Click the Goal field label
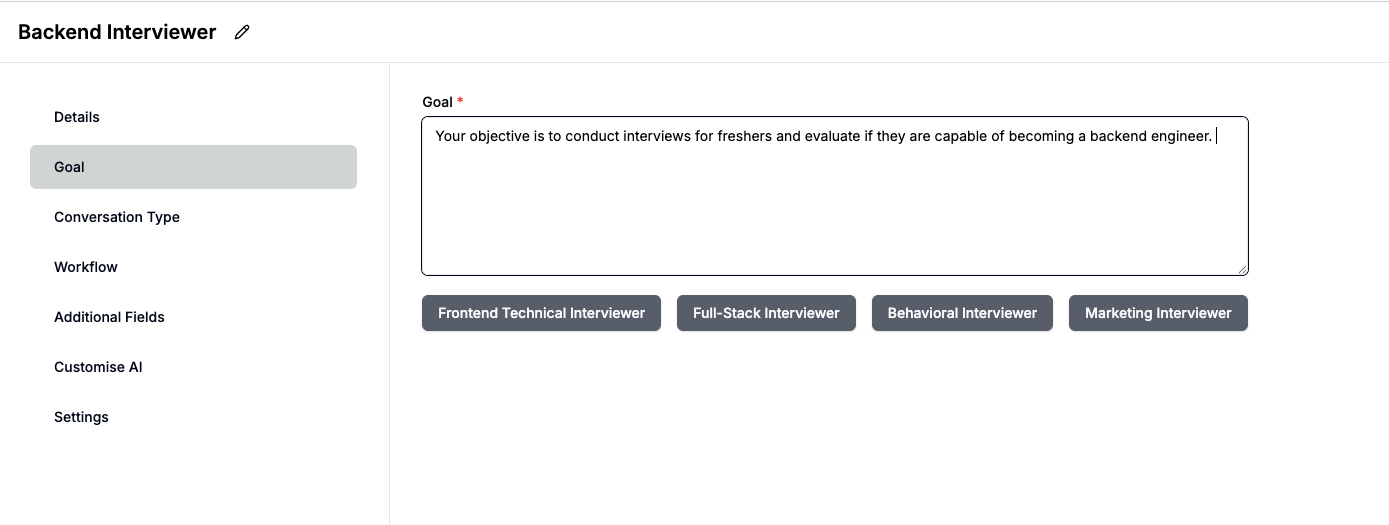 (x=438, y=102)
